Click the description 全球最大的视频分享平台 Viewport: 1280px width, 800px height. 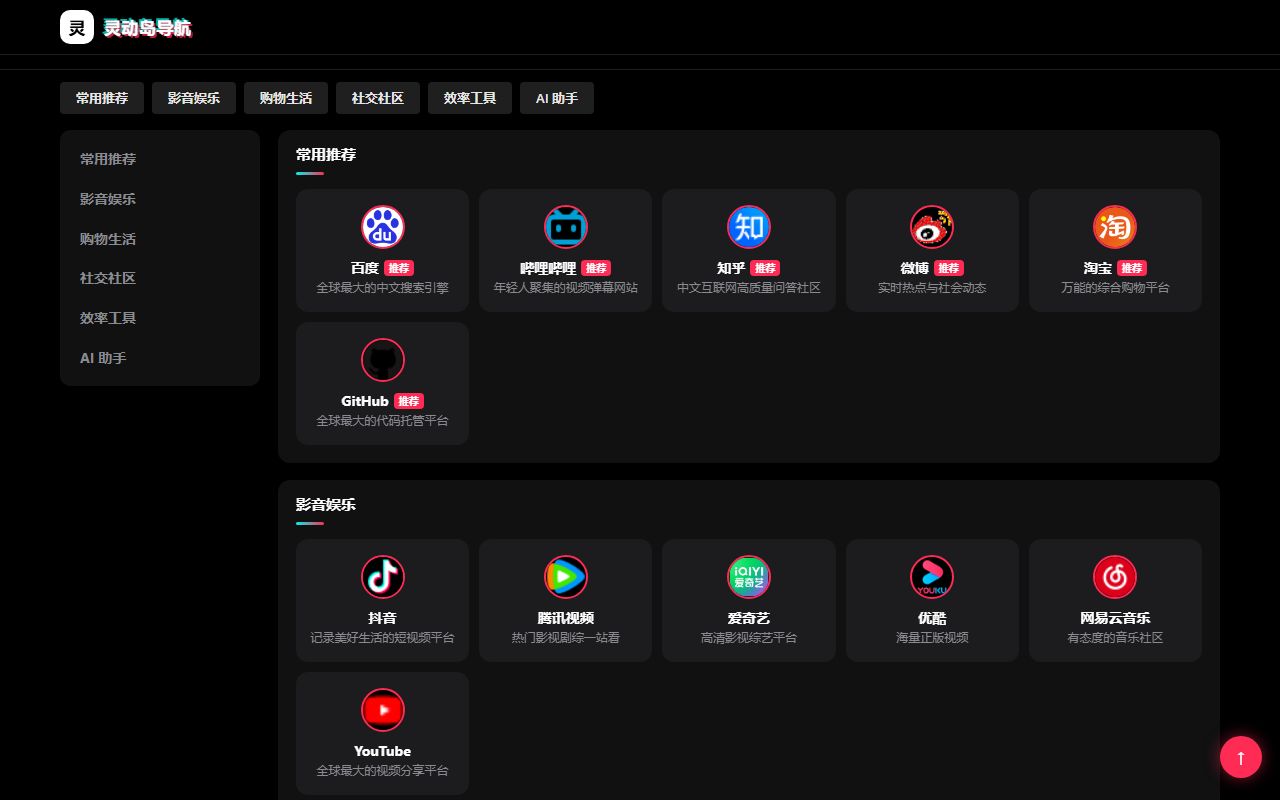382,771
